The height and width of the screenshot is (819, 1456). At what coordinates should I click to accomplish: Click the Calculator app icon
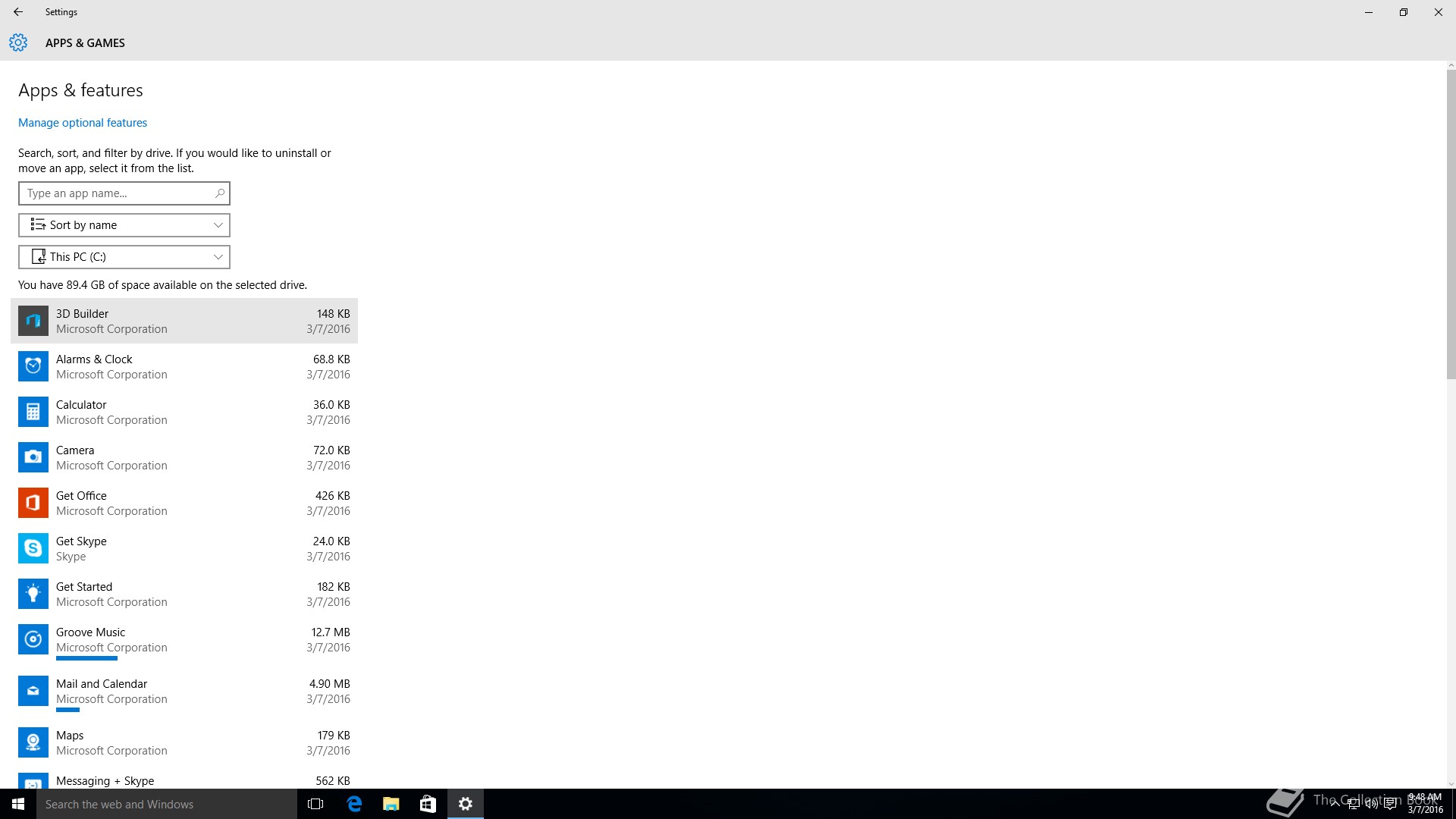point(33,412)
